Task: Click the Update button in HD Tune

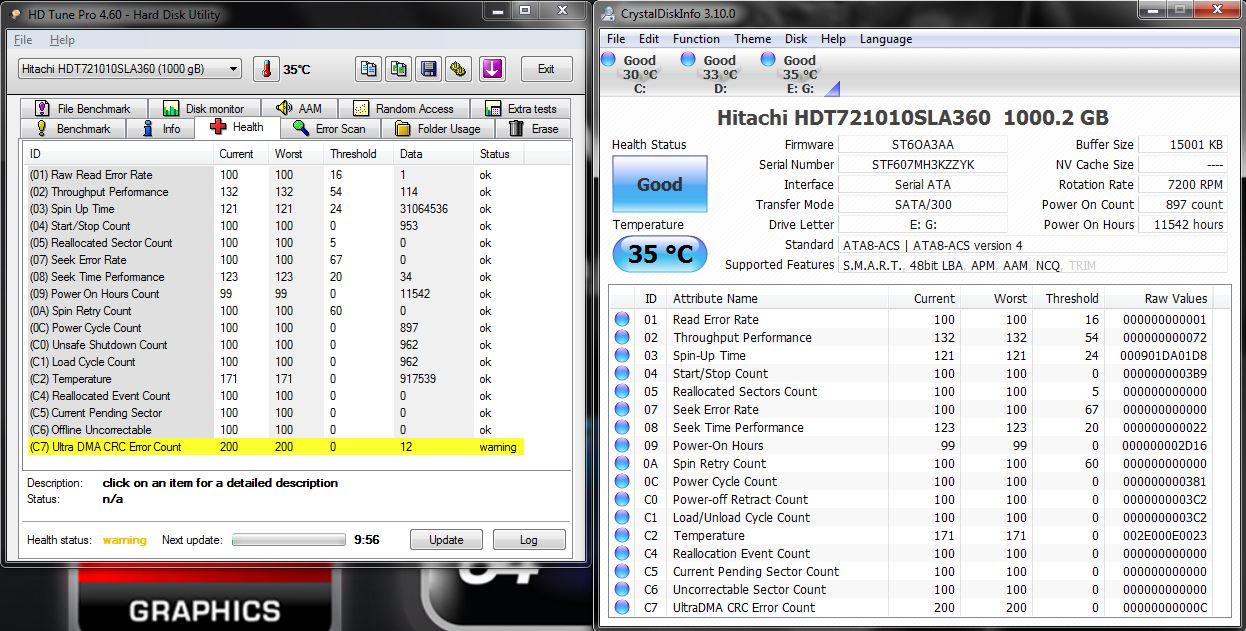Action: tap(446, 540)
